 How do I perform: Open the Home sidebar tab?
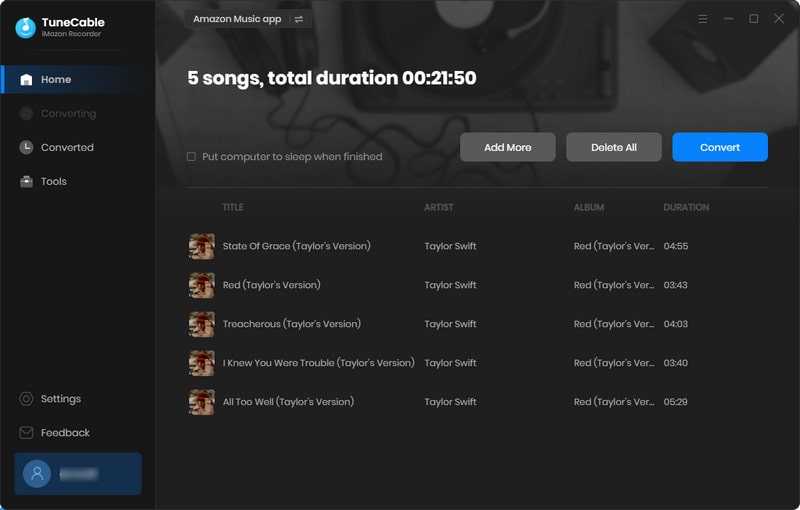78,80
